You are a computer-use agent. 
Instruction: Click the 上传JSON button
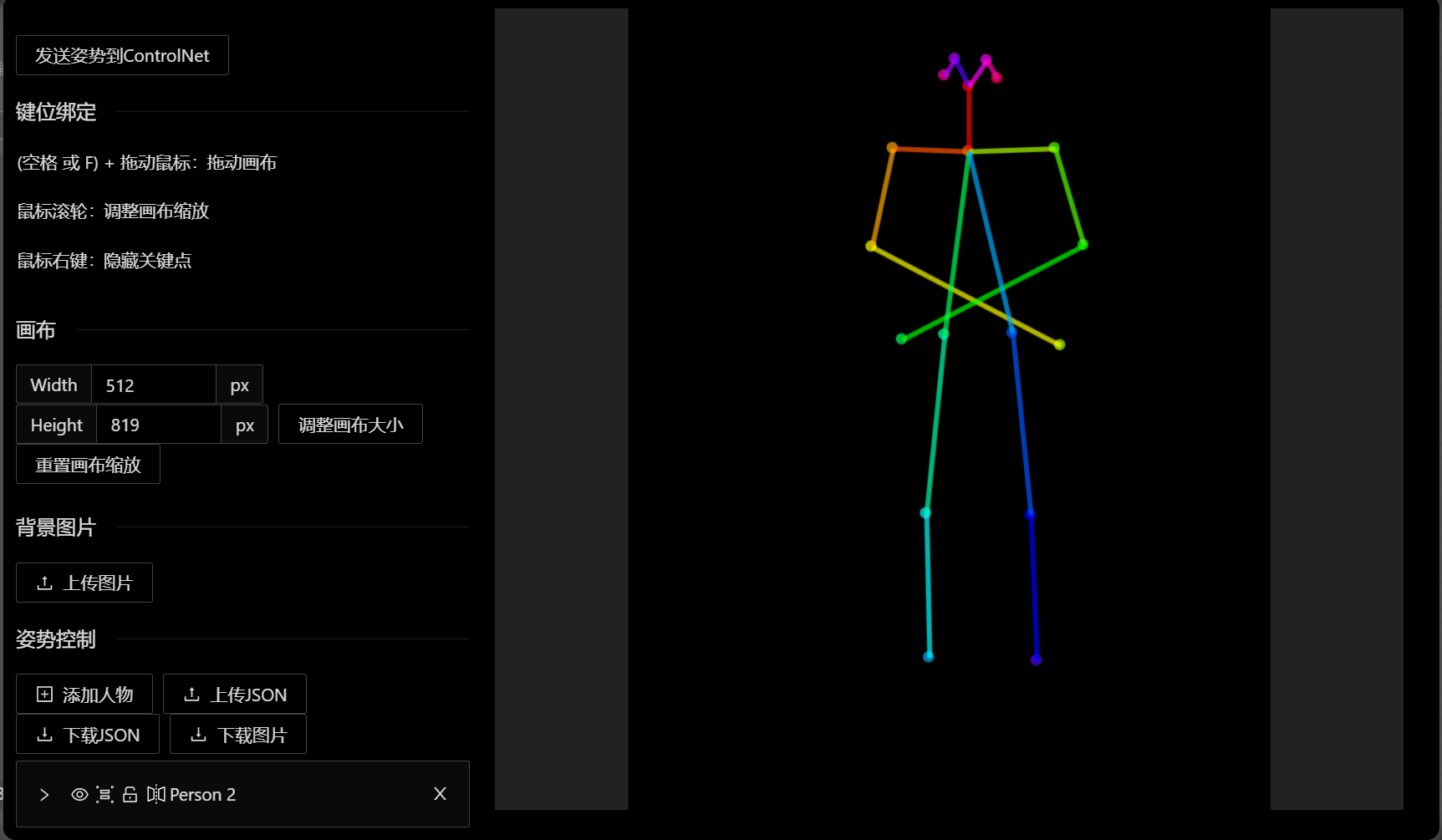(235, 695)
